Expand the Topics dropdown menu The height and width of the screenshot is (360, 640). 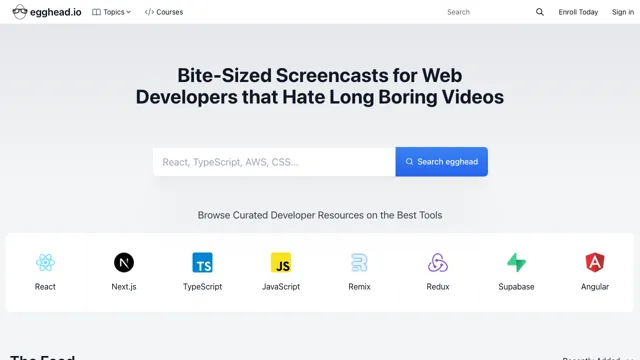tap(111, 12)
